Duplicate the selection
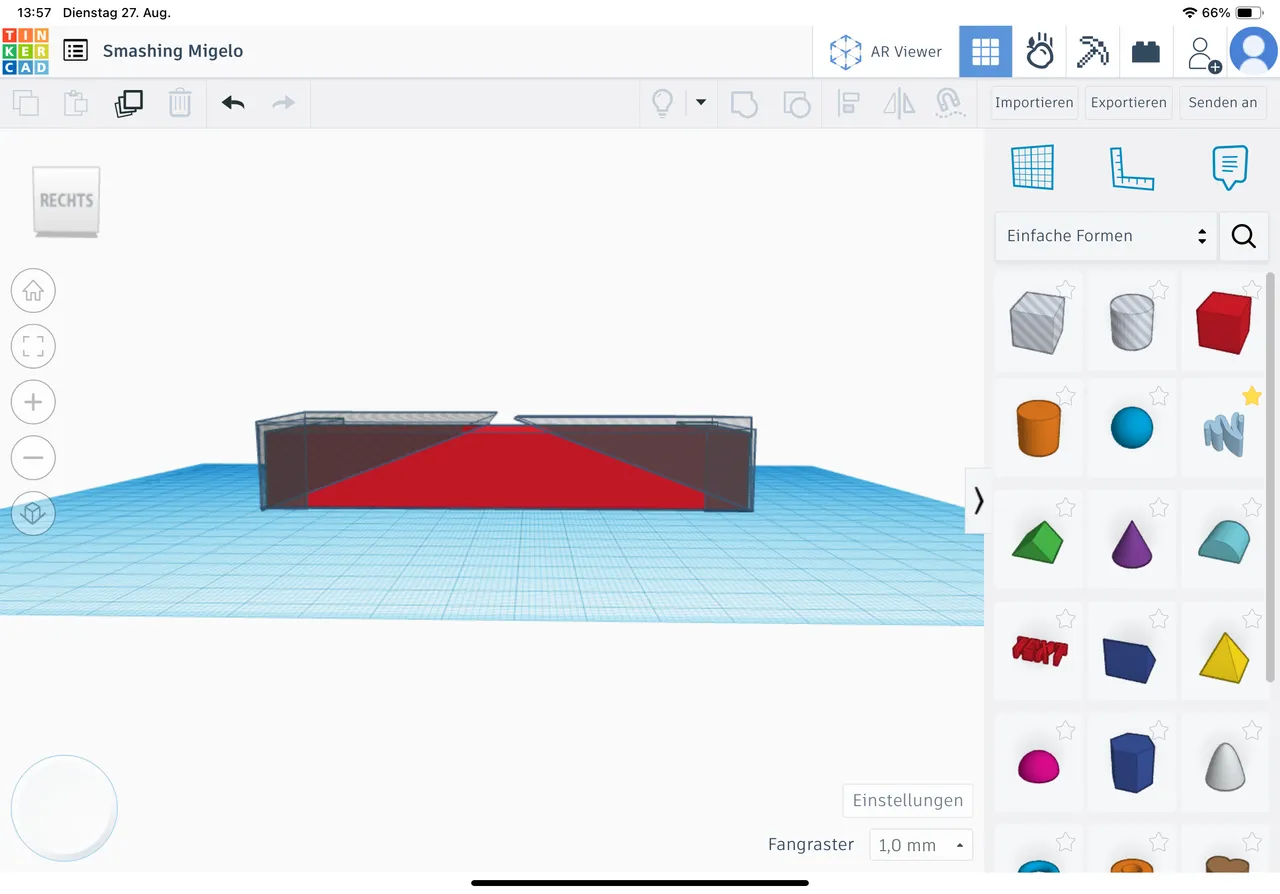Viewport: 1280px width, 894px height. [129, 103]
